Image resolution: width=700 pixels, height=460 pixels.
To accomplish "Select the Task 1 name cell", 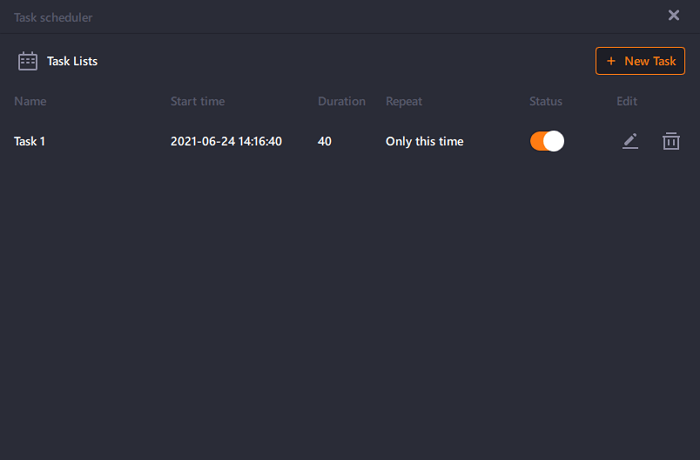I will (29, 142).
